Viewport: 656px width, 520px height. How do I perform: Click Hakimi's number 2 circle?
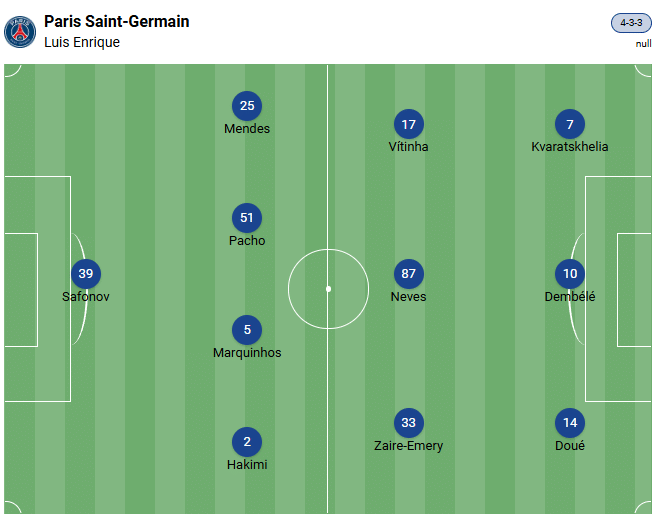(x=247, y=442)
